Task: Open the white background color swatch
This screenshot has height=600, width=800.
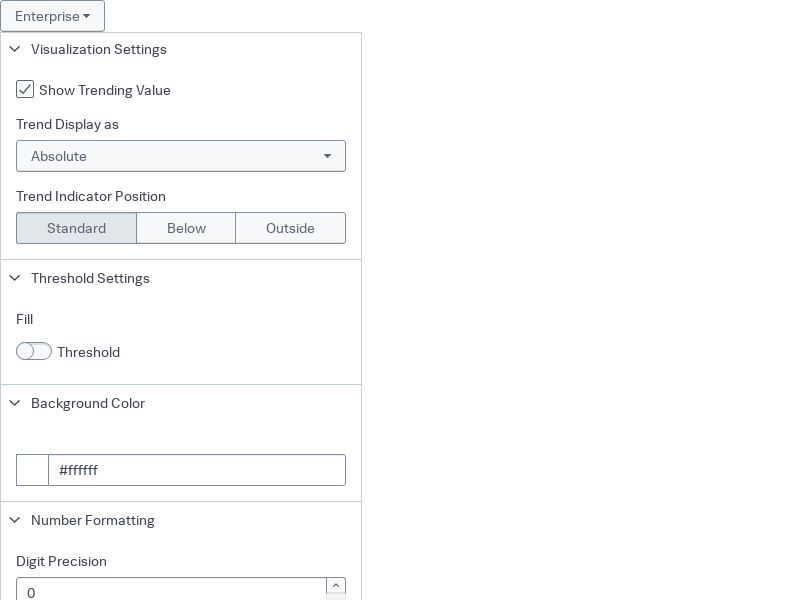Action: 32,470
